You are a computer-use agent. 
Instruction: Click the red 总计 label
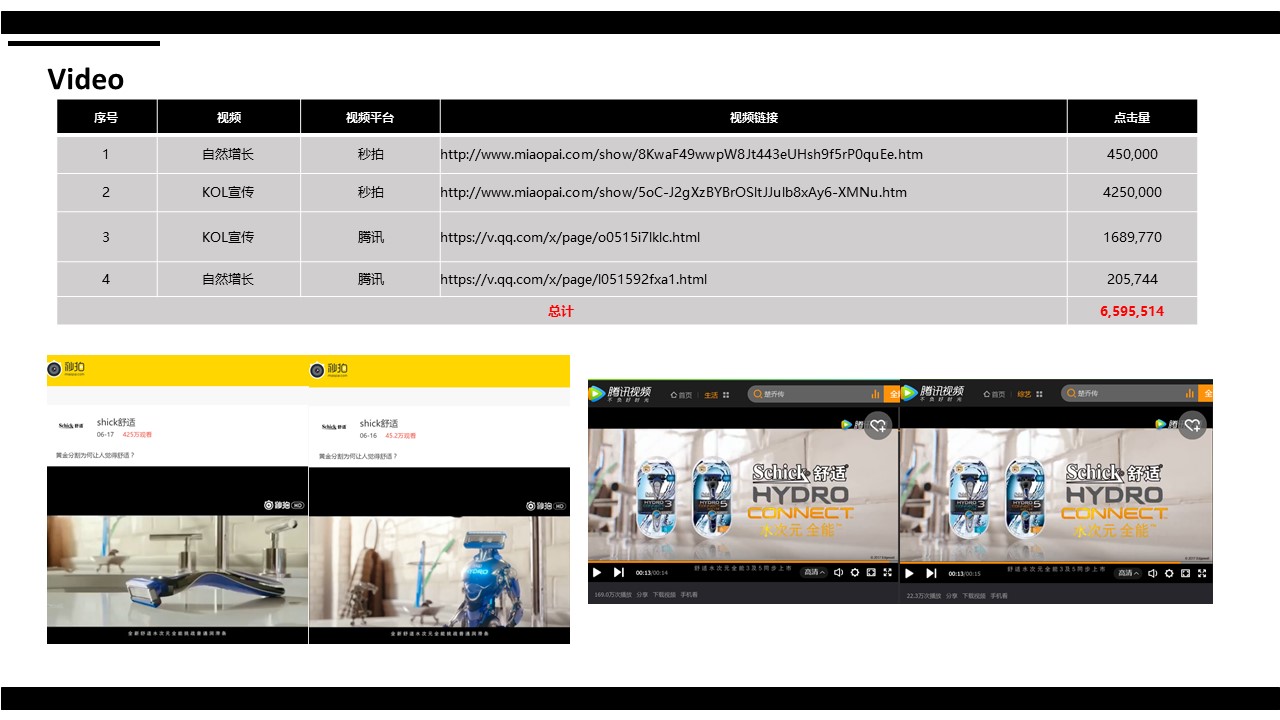tap(561, 311)
